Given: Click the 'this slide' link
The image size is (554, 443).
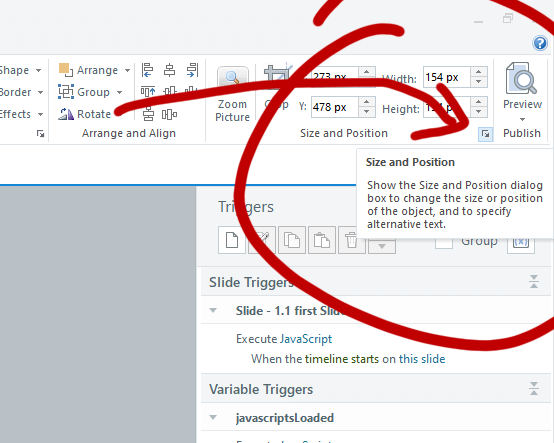Looking at the screenshot, I should pos(422,359).
